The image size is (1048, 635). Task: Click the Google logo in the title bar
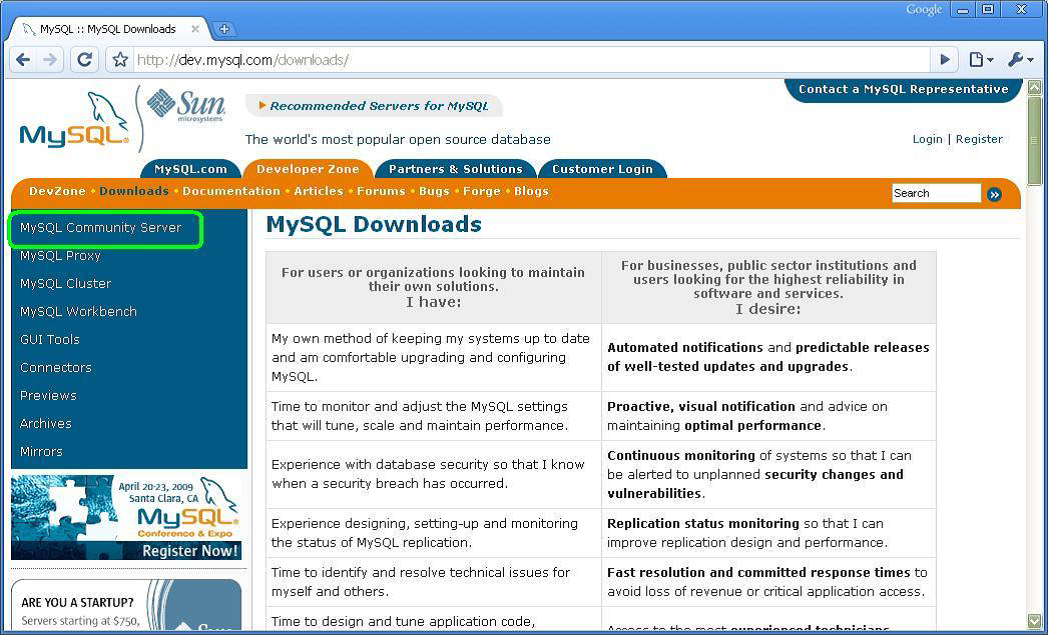(x=922, y=9)
